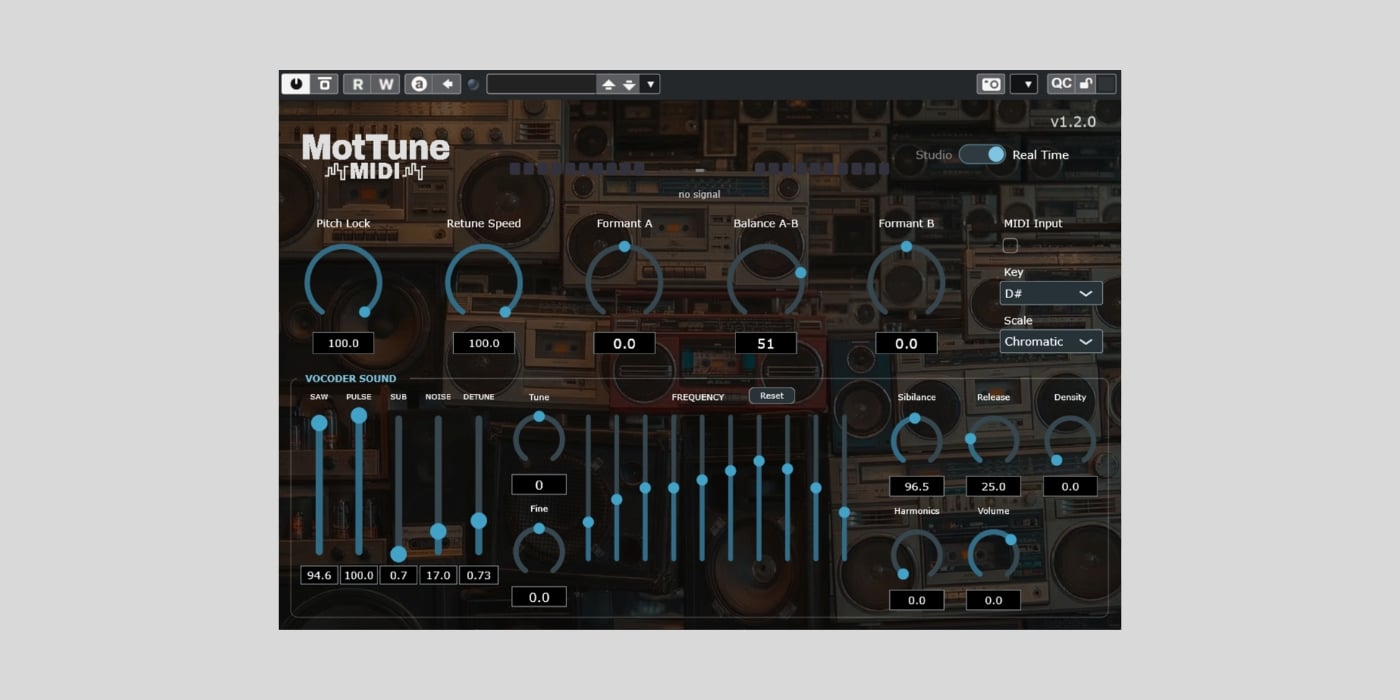
Task: Click the Tune value field 0
Action: point(539,485)
